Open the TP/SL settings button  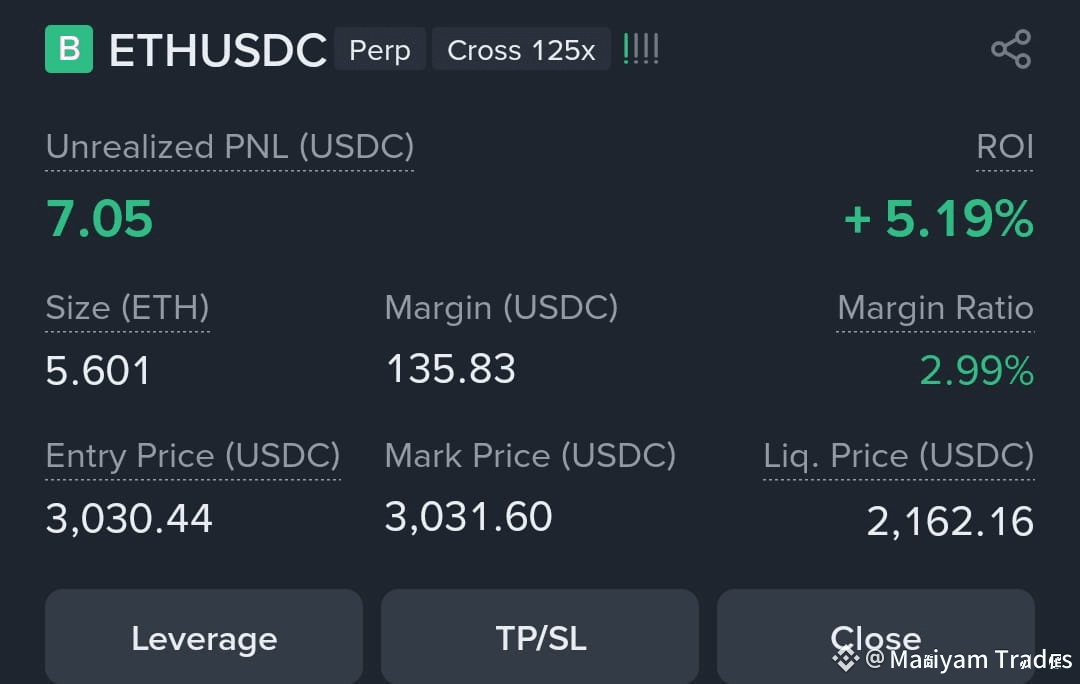click(540, 636)
